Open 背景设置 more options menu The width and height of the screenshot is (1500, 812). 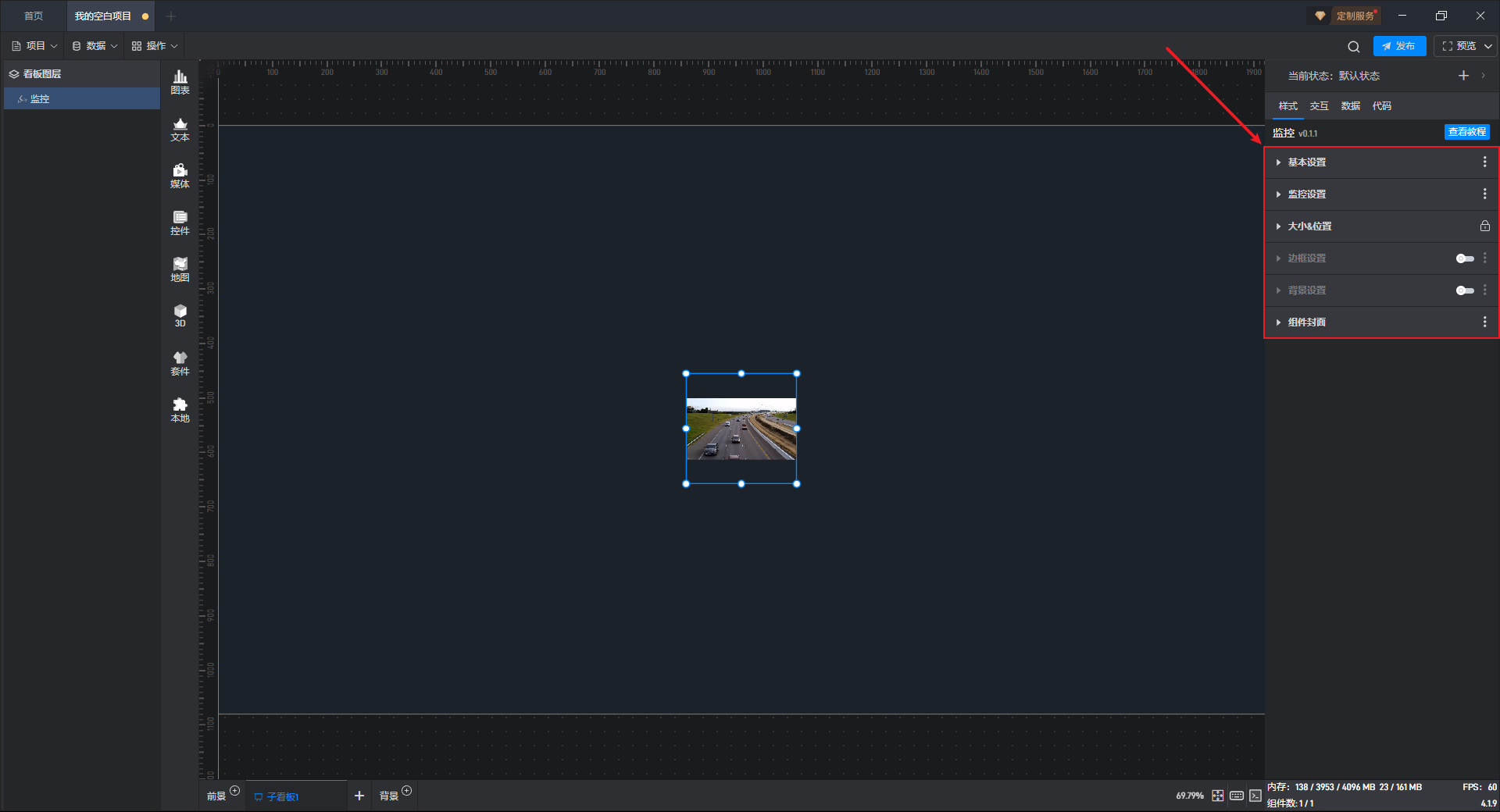pyautogui.click(x=1484, y=290)
